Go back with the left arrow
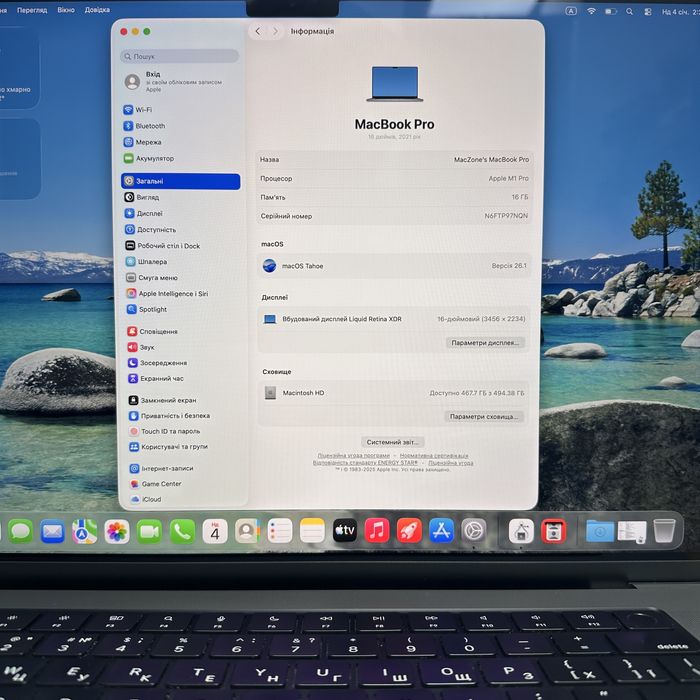This screenshot has height=700, width=700. (258, 31)
